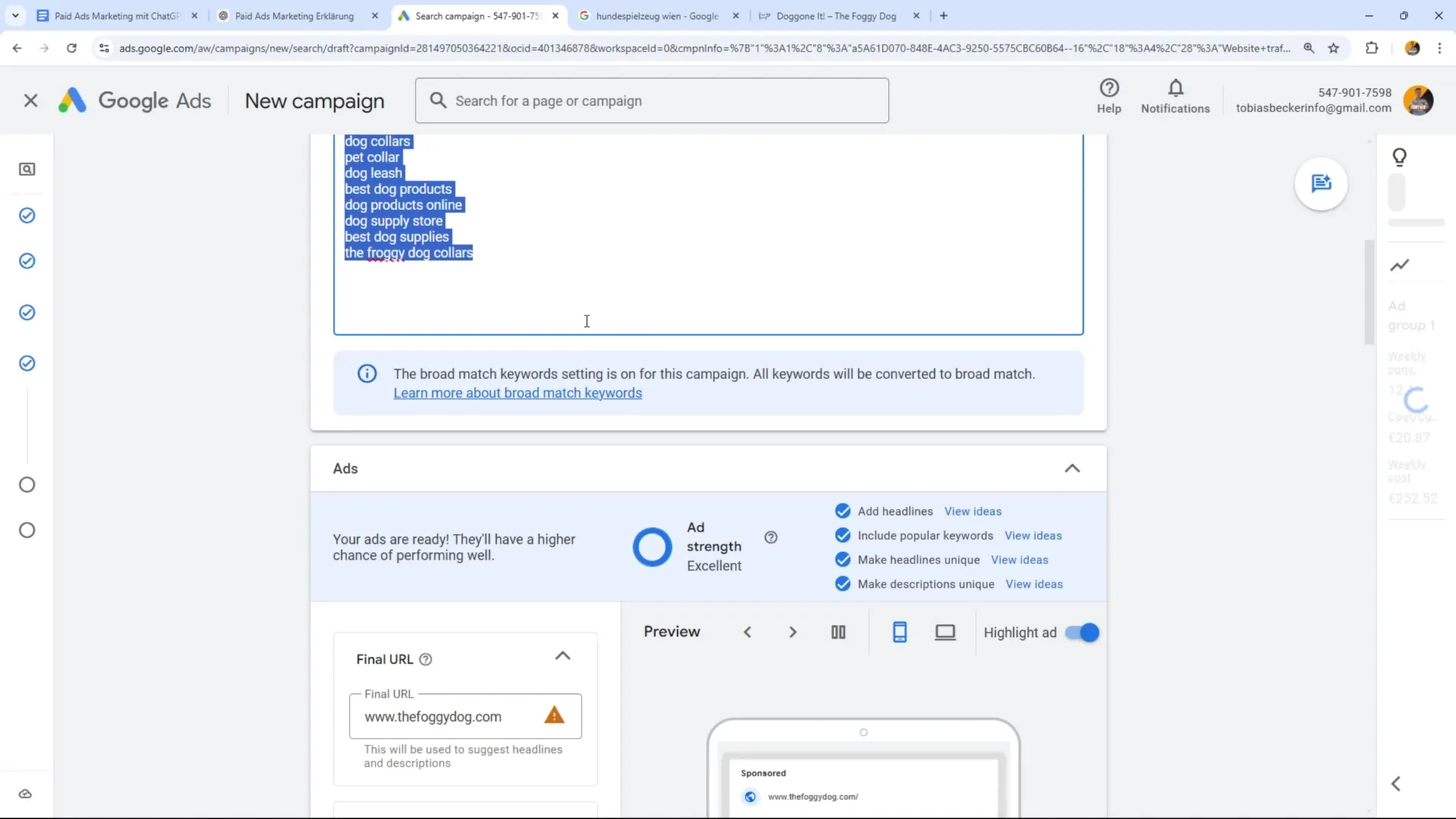Click the warning triangle in Final URL field
The image size is (1456, 819).
[x=554, y=715]
